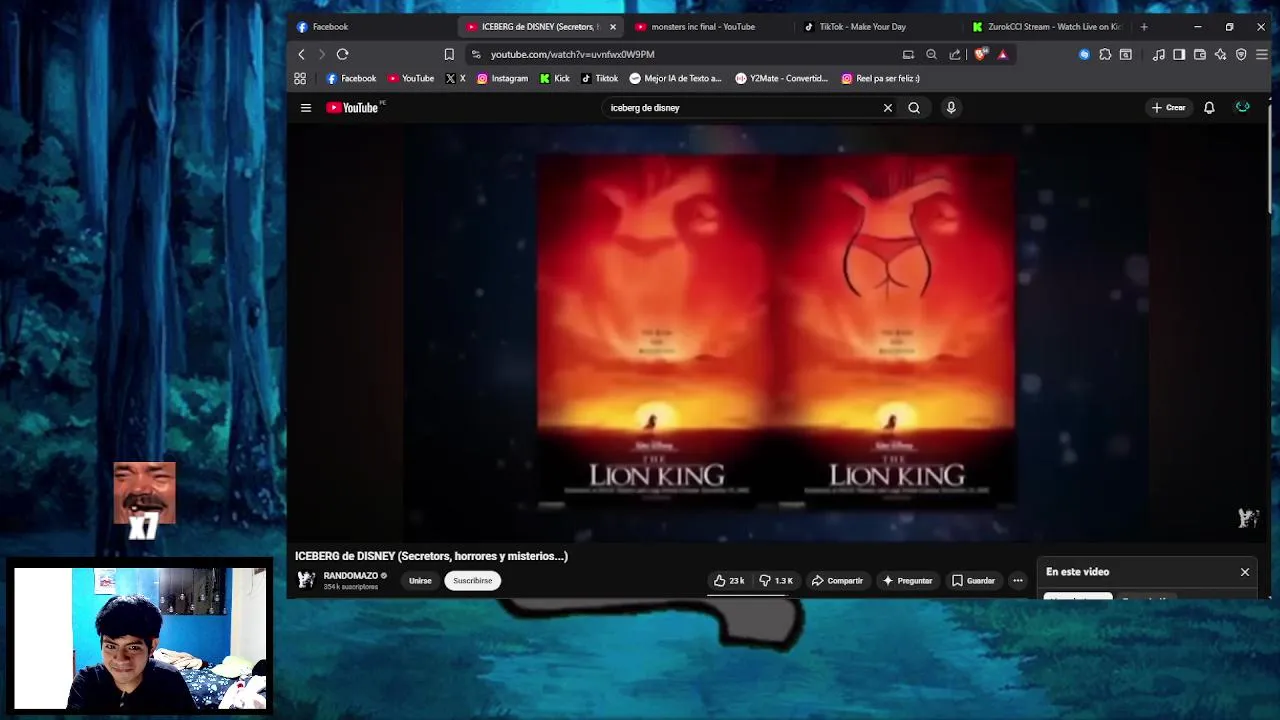Open the Kick bookmark

click(x=555, y=78)
